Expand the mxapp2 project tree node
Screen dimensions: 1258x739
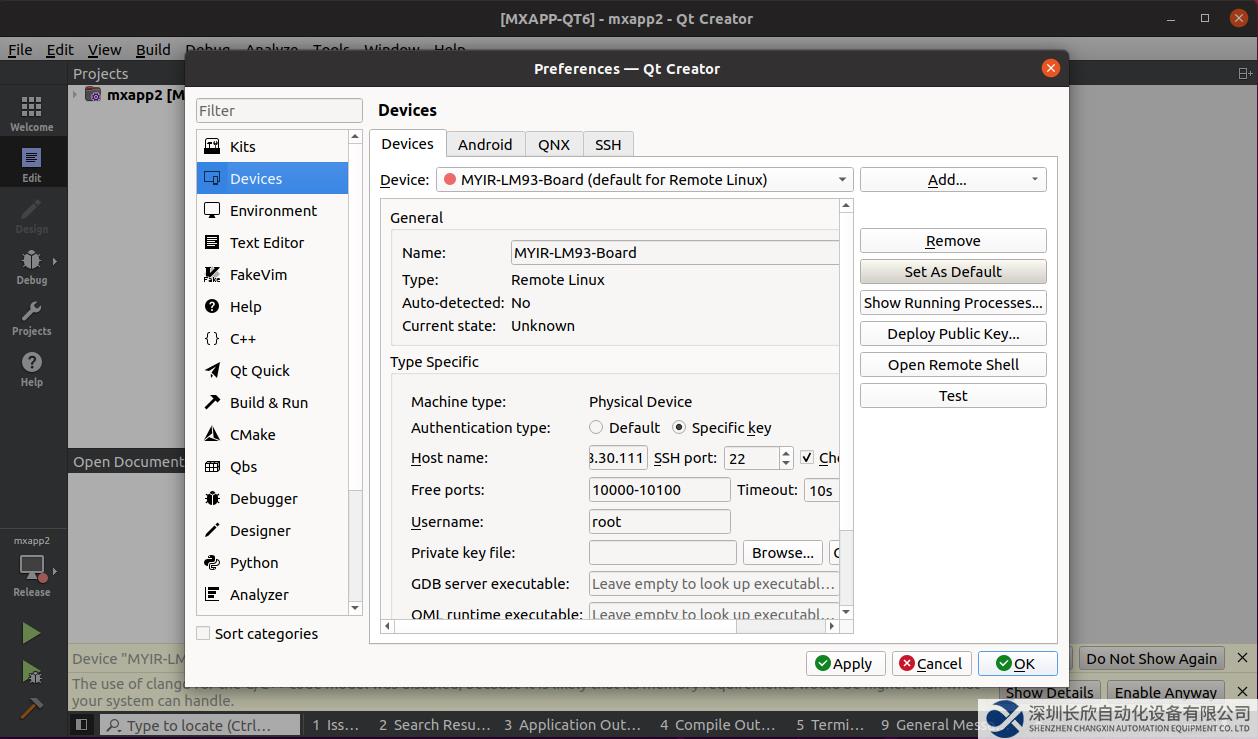75,95
